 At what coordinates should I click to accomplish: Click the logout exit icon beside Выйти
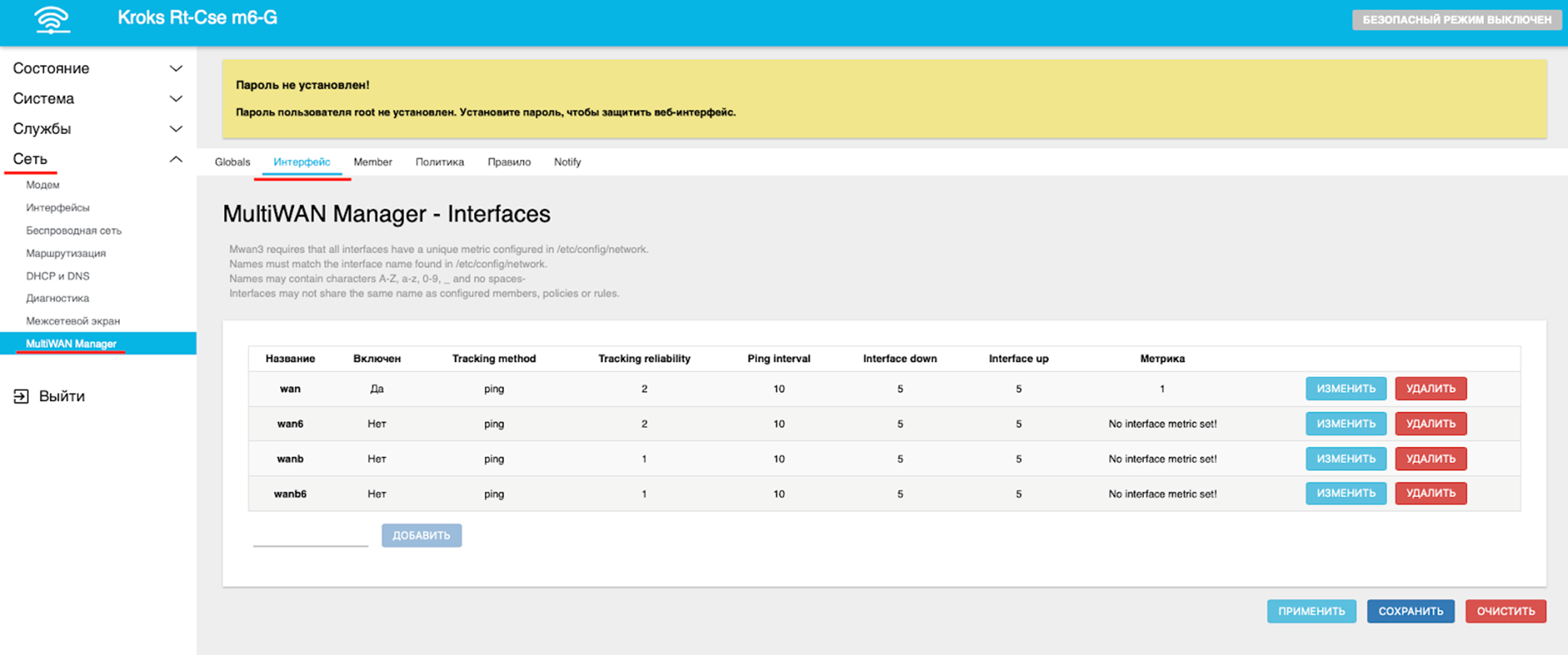[20, 396]
